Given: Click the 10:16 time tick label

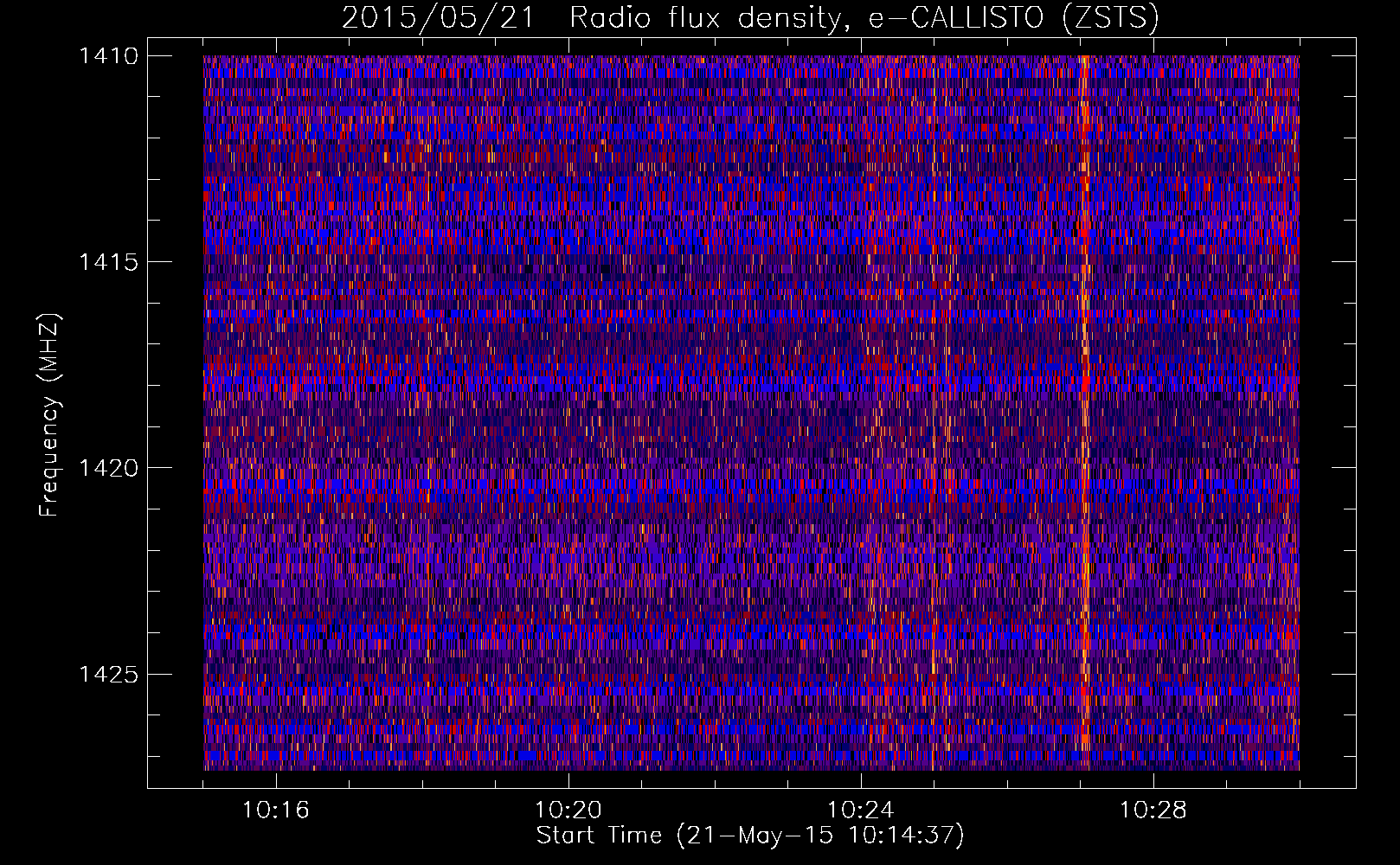Looking at the screenshot, I should [276, 811].
